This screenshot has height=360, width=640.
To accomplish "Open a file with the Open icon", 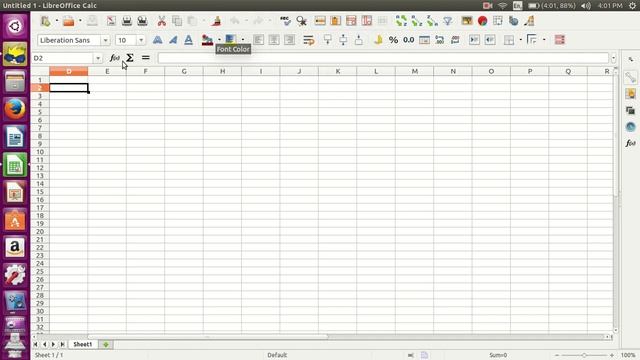I will pyautogui.click(x=69, y=21).
